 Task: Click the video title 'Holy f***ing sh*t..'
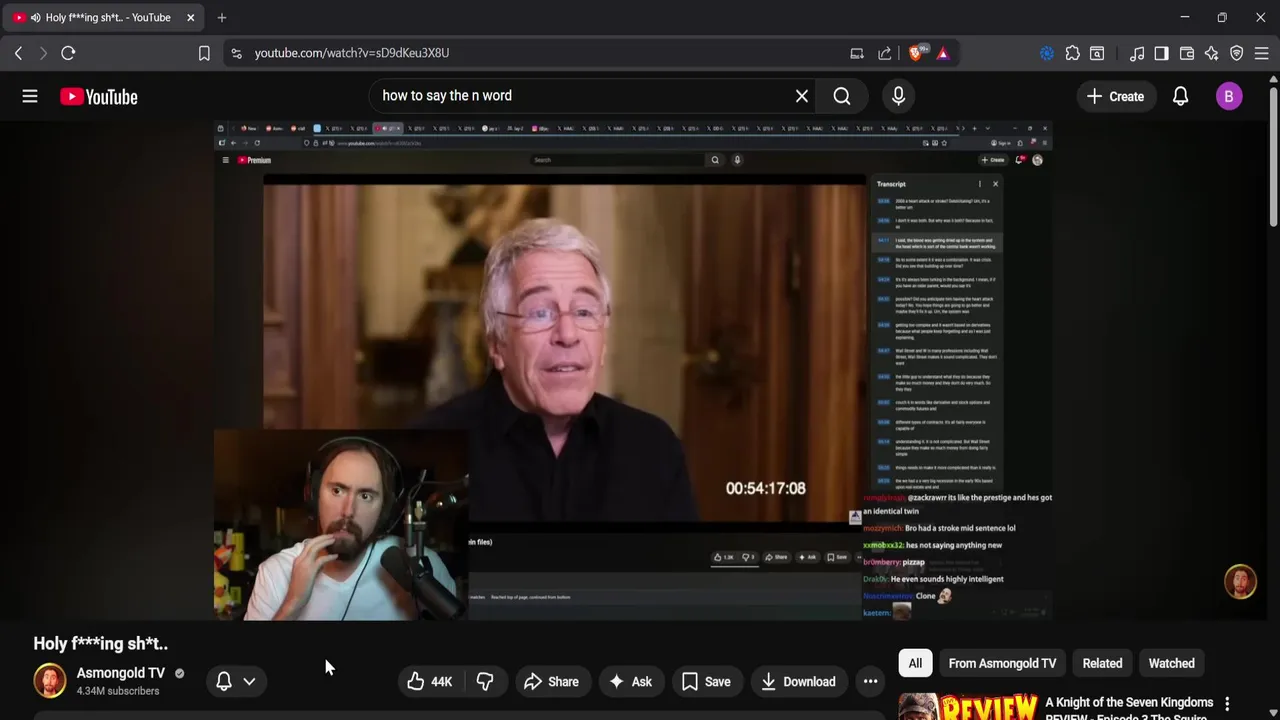101,643
